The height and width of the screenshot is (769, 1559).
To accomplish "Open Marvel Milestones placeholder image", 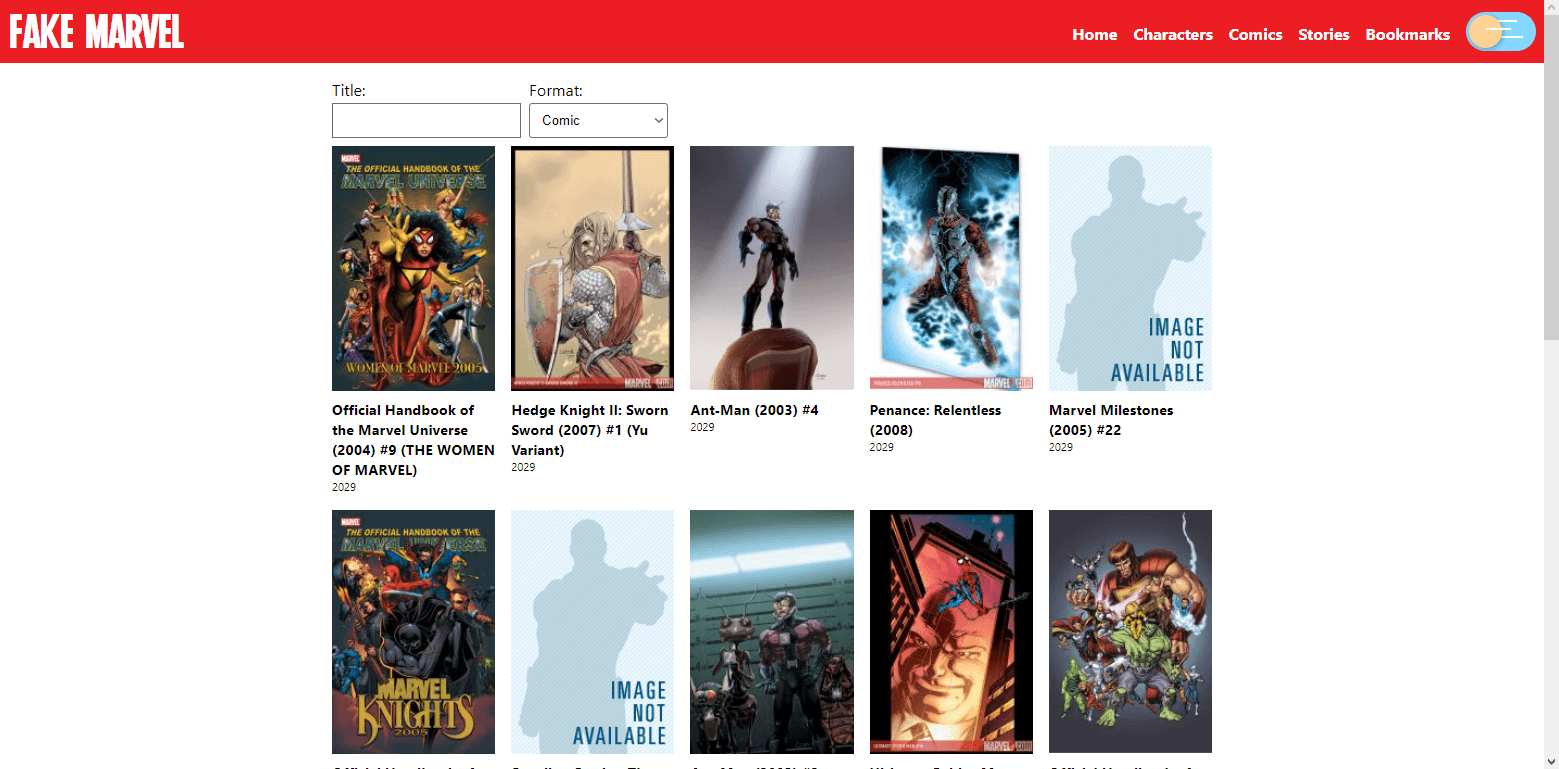I will 1130,268.
